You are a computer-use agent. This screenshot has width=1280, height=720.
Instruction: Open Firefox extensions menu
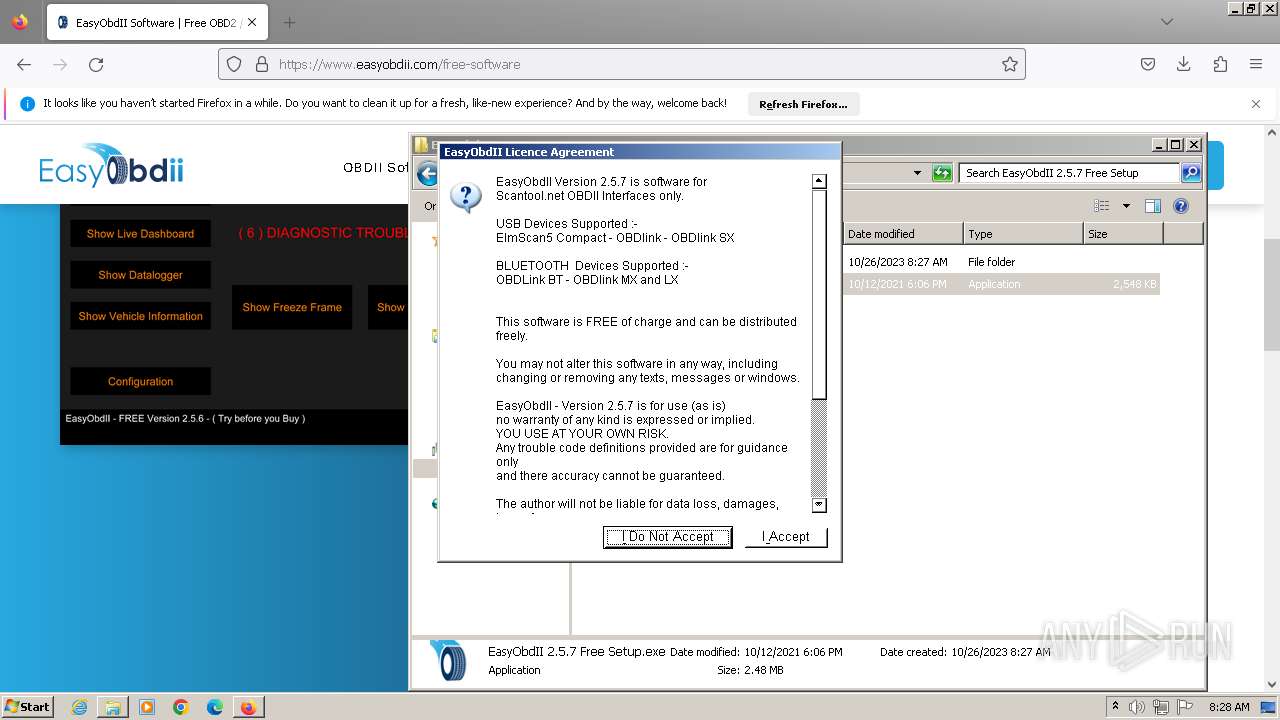point(1220,64)
